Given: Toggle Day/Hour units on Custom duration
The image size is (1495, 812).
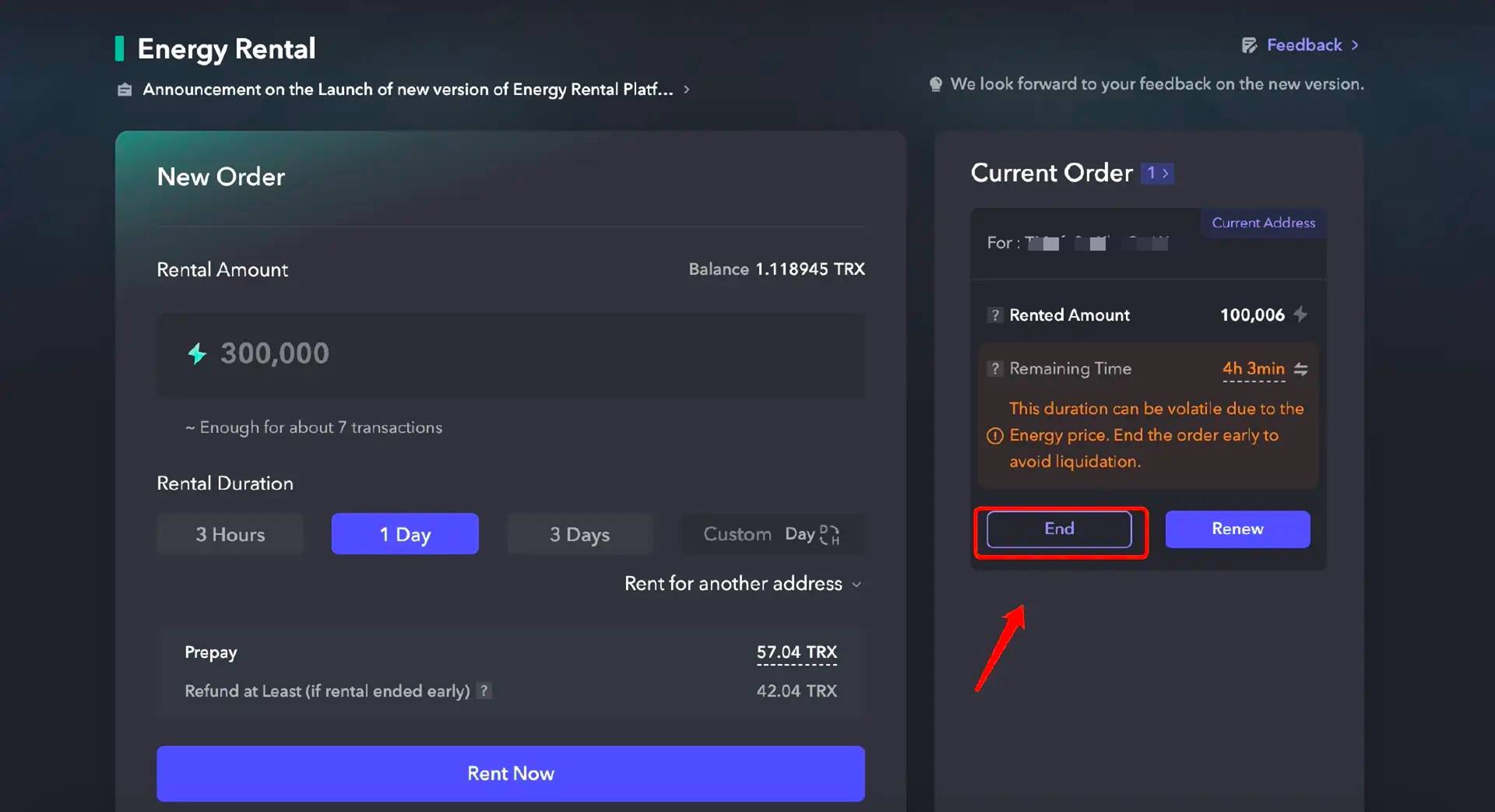Looking at the screenshot, I should [x=830, y=534].
